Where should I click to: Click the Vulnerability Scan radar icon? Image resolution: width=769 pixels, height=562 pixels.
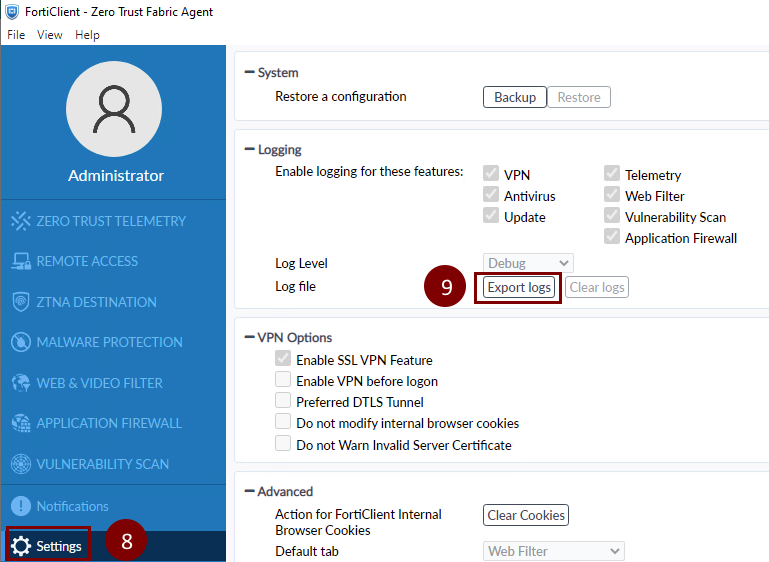[x=21, y=463]
